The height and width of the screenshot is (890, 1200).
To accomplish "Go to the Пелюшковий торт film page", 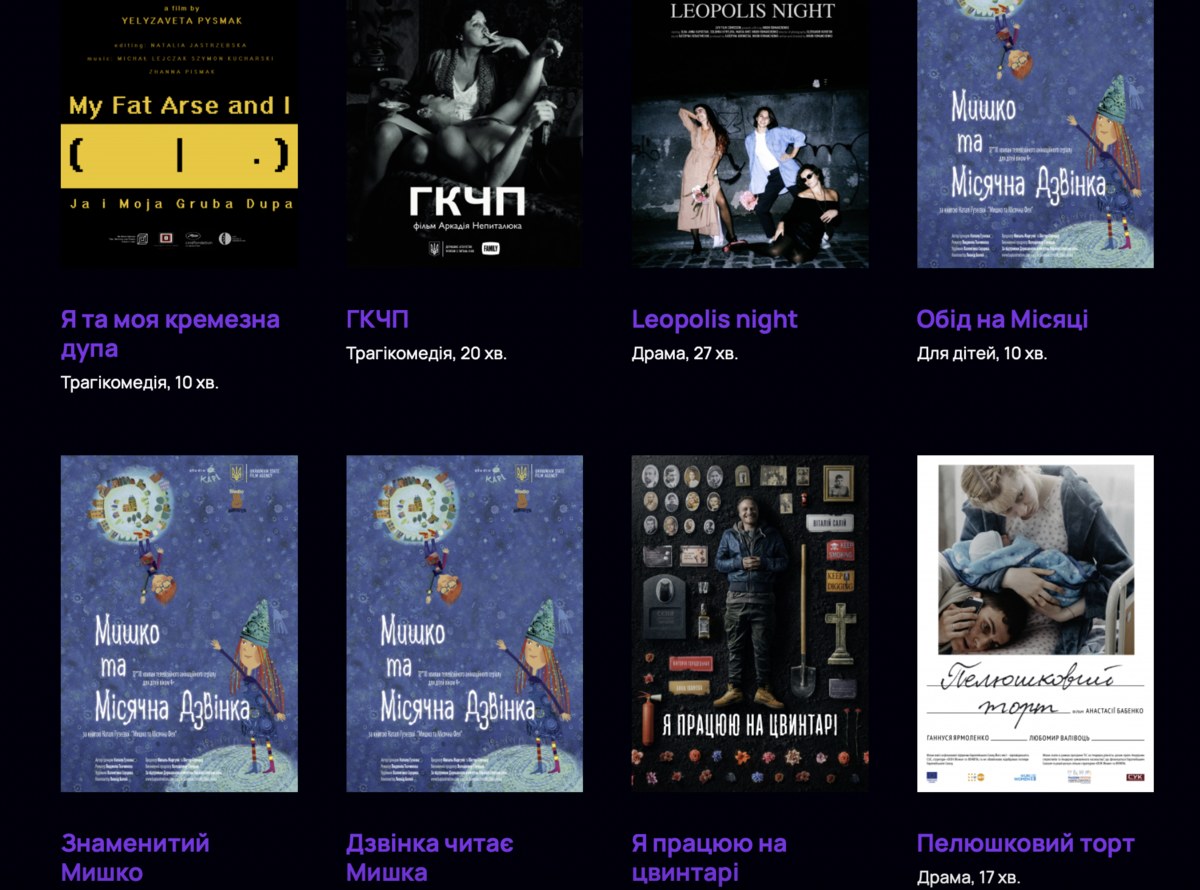I will click(1026, 844).
